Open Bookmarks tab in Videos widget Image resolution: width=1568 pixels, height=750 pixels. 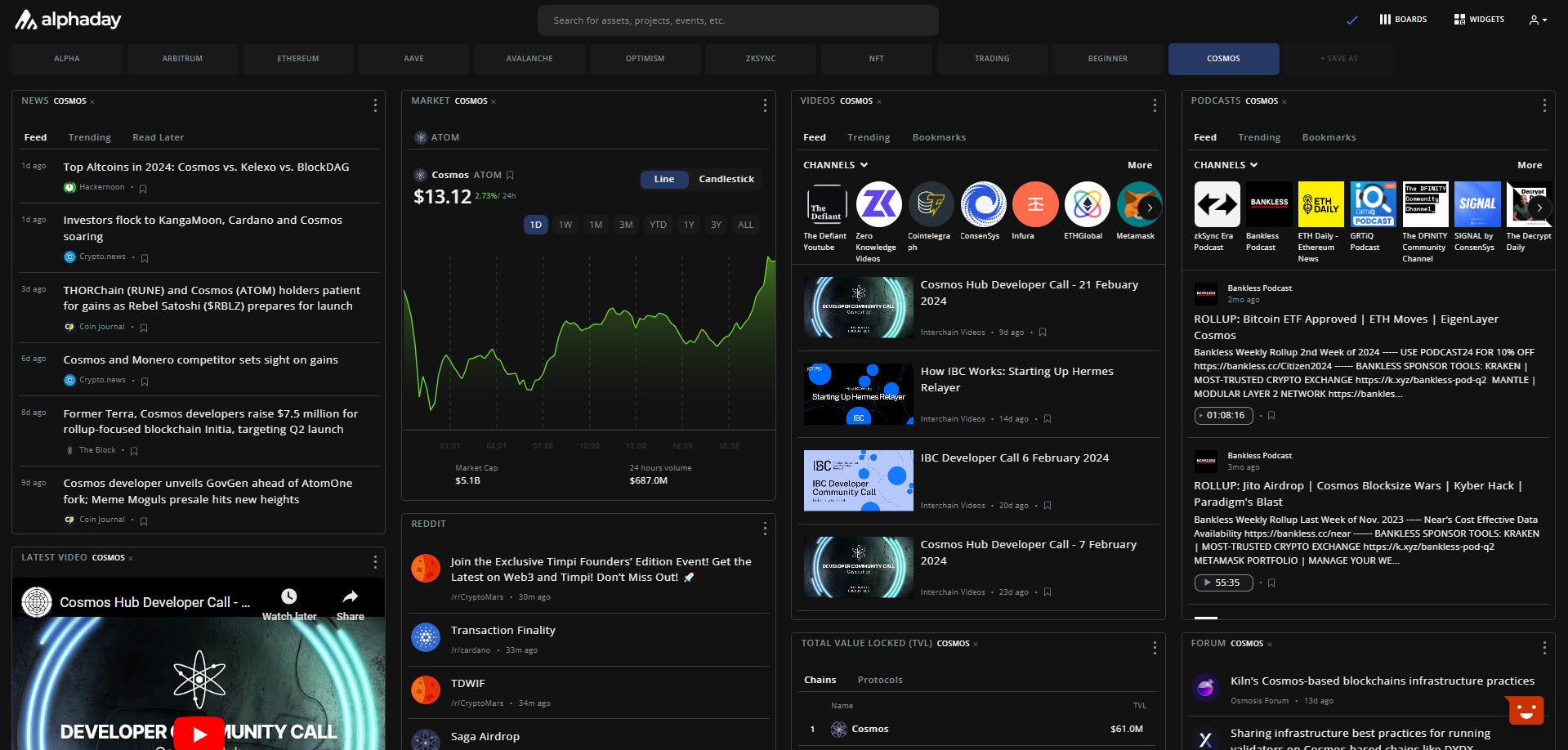939,137
